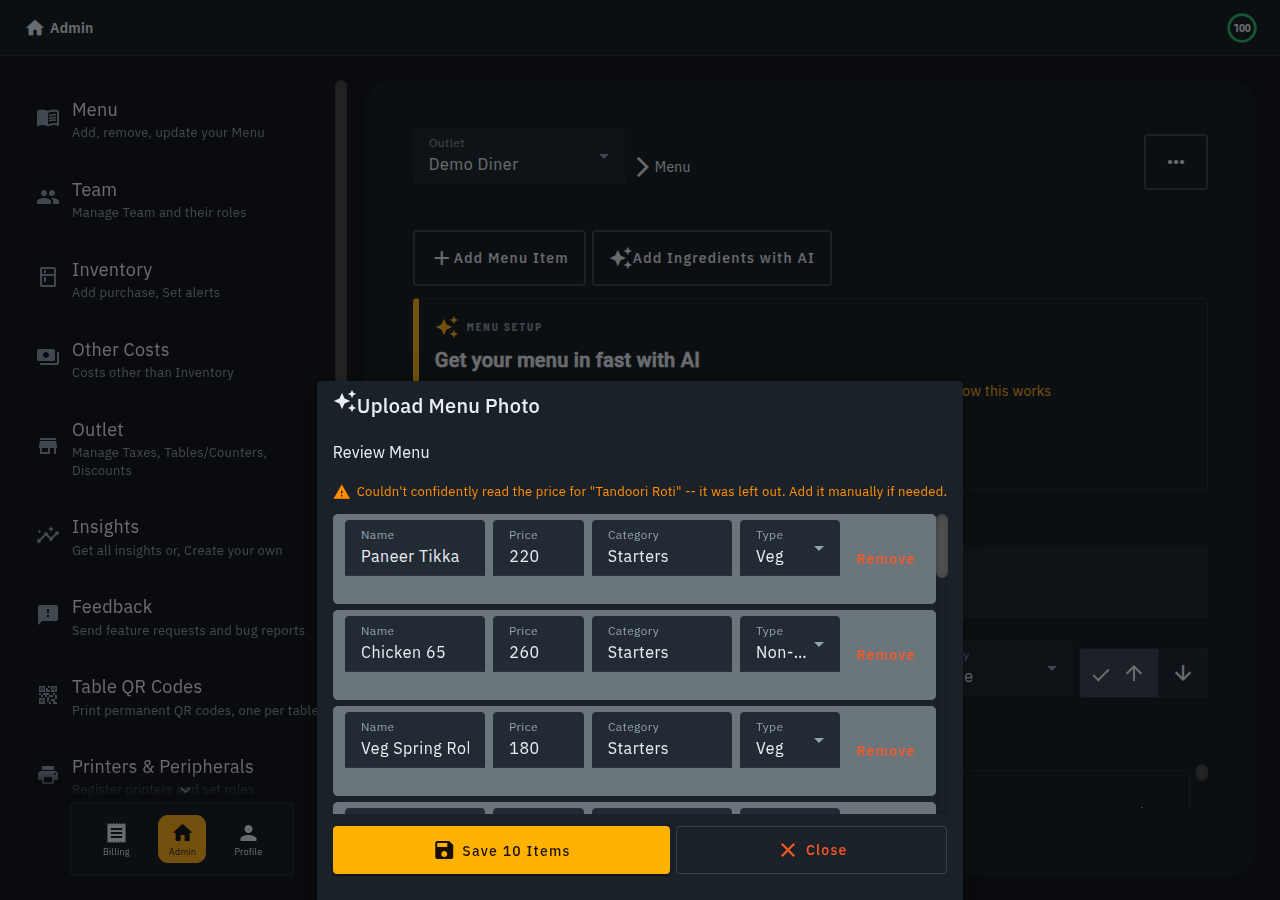Click Add Ingredients with AI button
Screen dimensions: 1280x900
click(x=712, y=258)
